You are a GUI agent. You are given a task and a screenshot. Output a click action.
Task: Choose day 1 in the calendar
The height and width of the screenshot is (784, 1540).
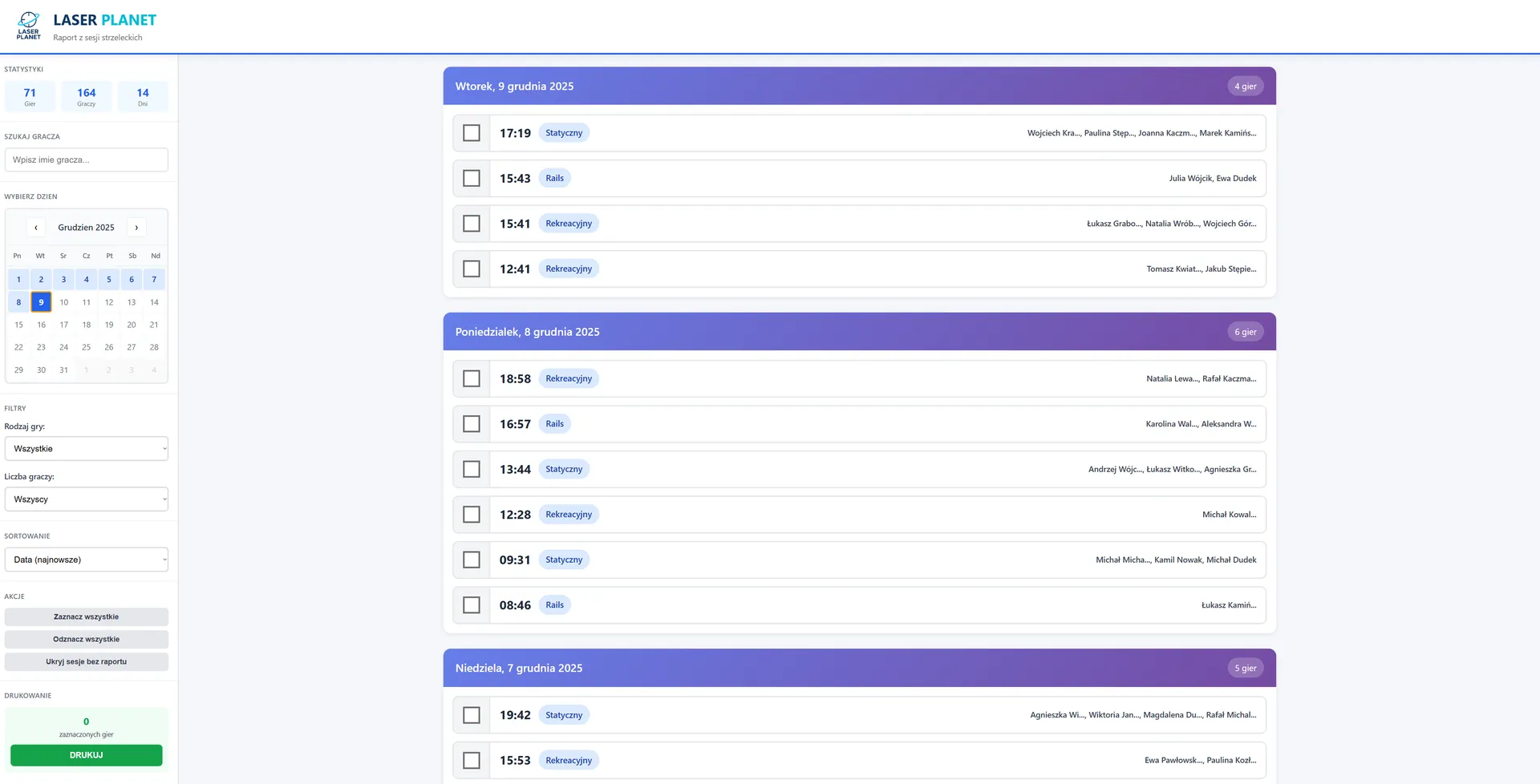coord(18,280)
